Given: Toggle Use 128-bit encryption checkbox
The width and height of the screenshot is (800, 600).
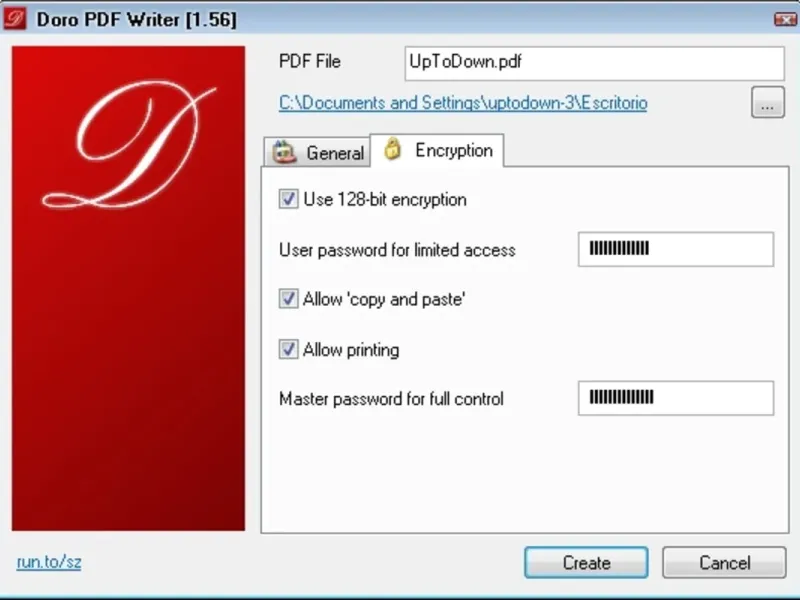Looking at the screenshot, I should click(288, 198).
